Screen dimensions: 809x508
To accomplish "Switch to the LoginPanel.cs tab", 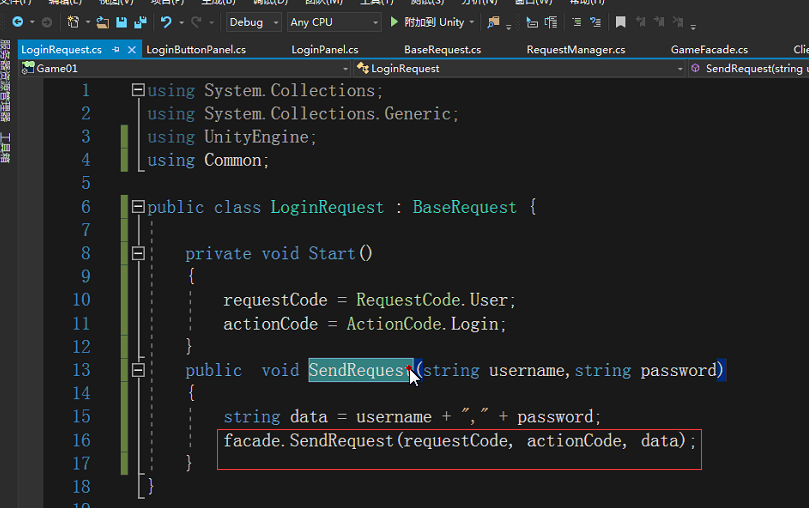I will [325, 50].
